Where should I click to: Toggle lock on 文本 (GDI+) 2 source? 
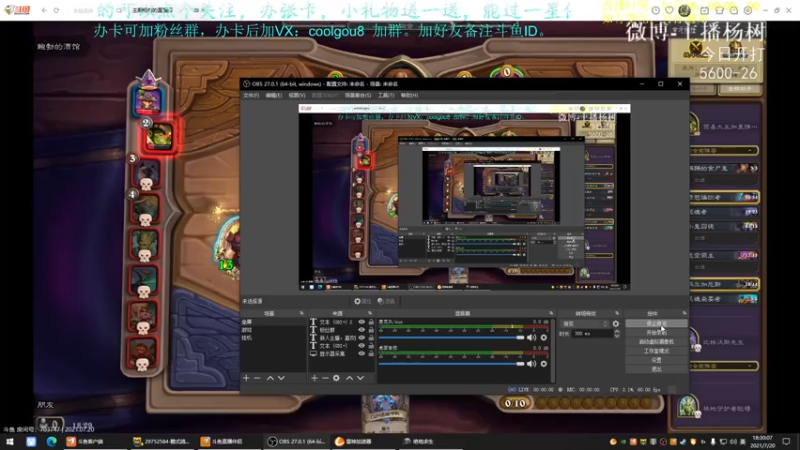pos(371,322)
